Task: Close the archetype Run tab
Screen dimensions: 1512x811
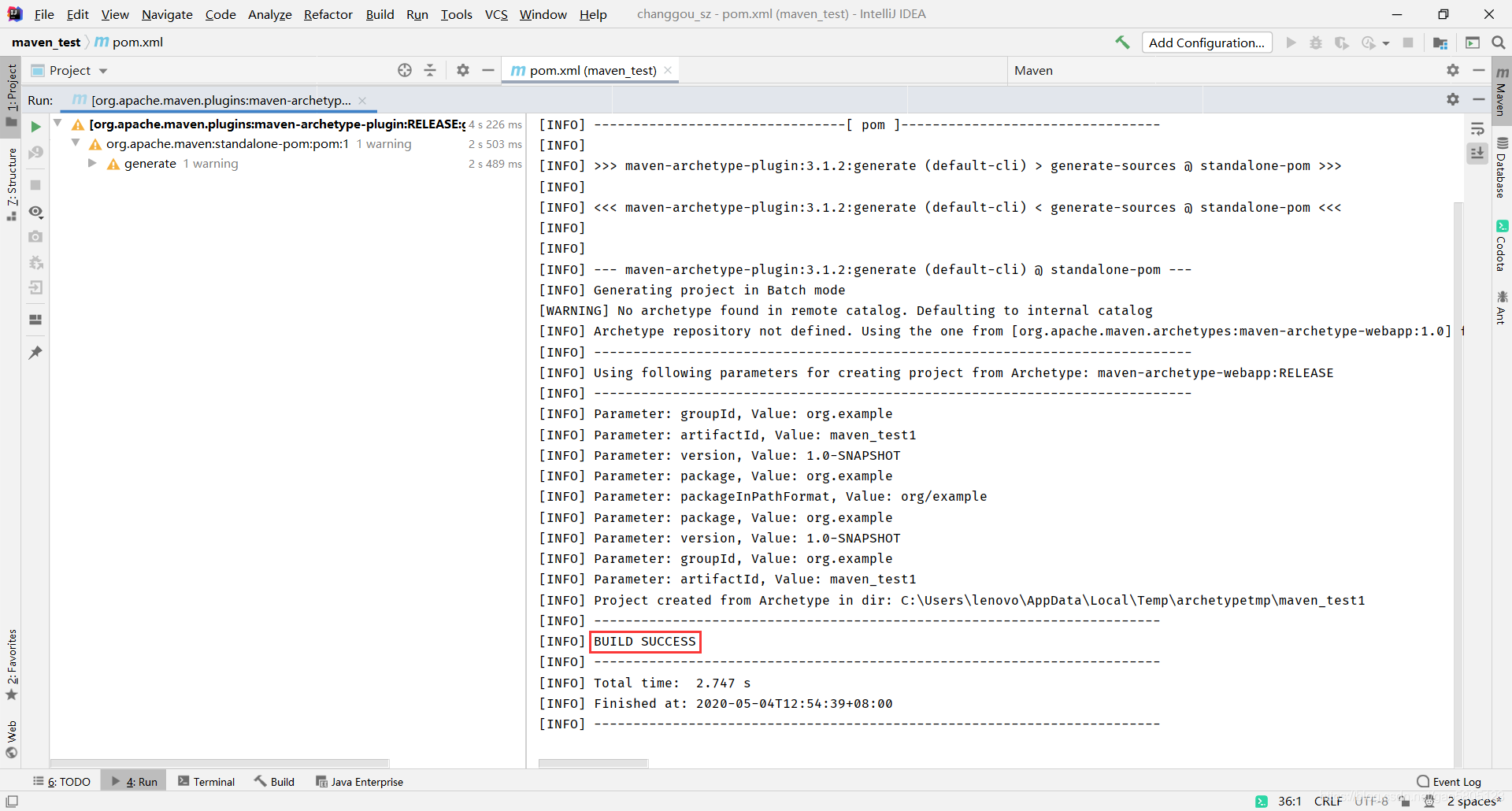Action: coord(362,100)
